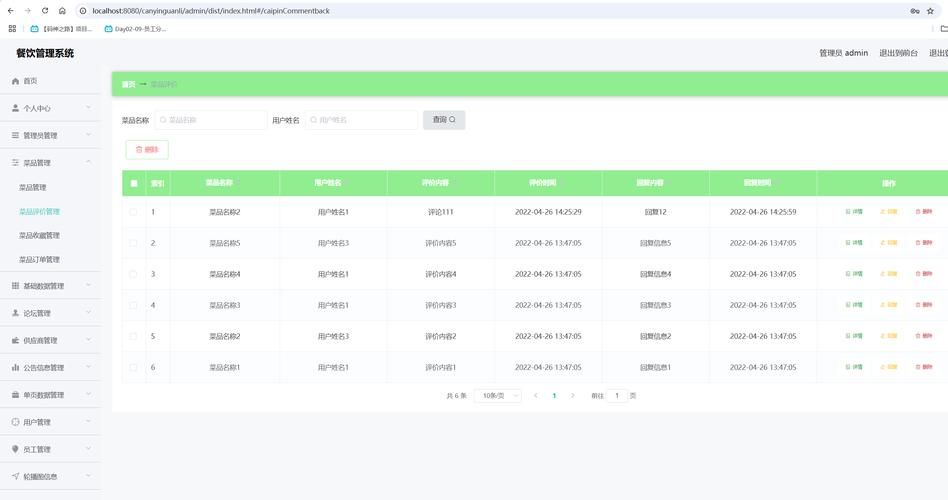Check the checkbox for row 1
The height and width of the screenshot is (500, 948).
[x=133, y=212]
